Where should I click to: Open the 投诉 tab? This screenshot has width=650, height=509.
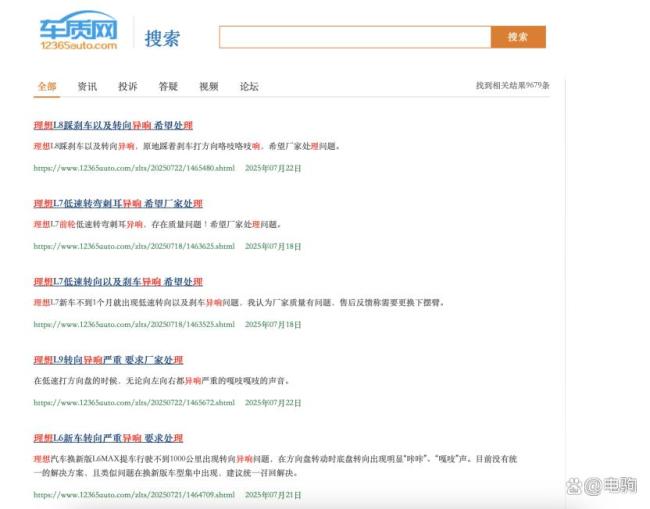tap(128, 86)
